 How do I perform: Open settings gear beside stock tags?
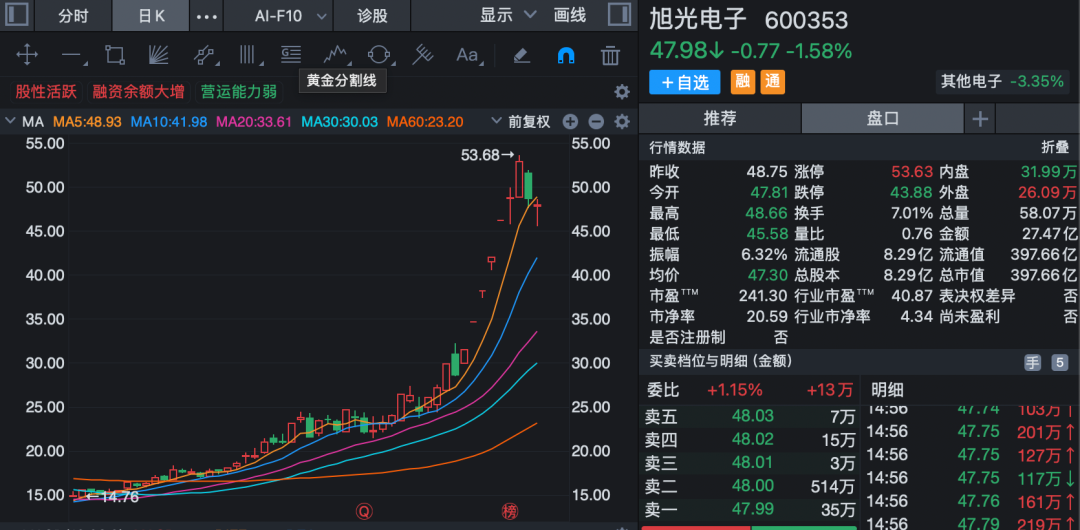point(622,92)
